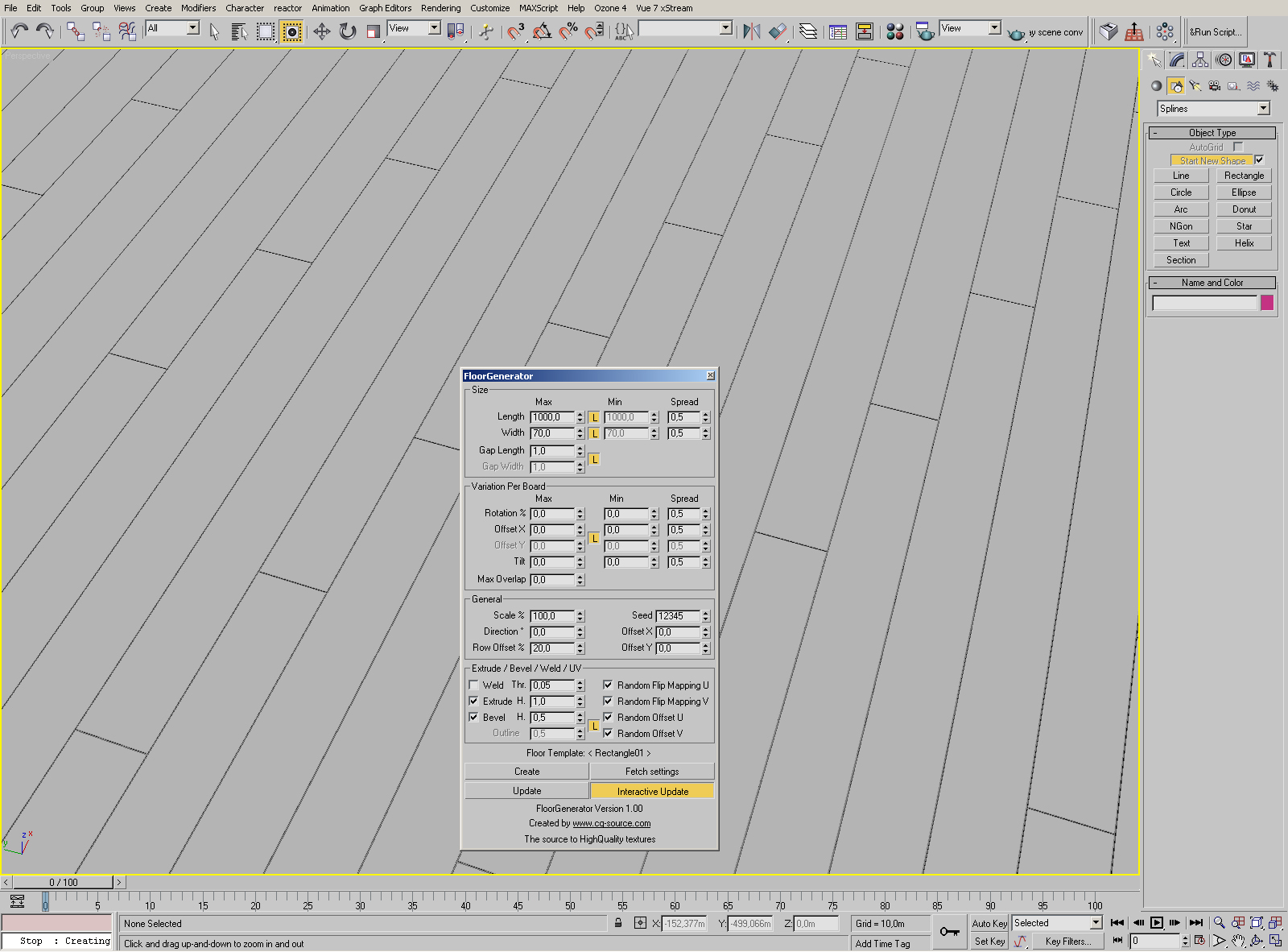
Task: Click the Mirror tool icon
Action: [x=752, y=31]
